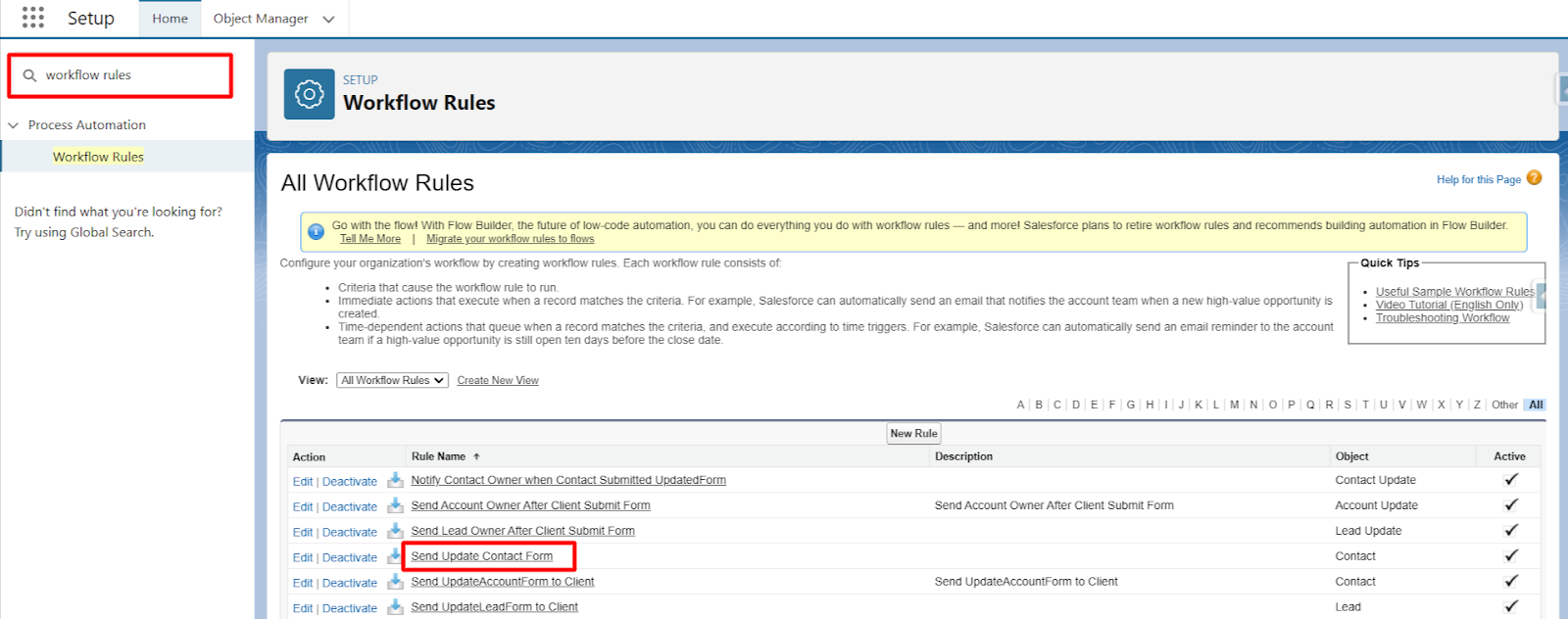Click download icon for Send UpdateAccountForm to Client
Screen dimensions: 1568x619
395,582
